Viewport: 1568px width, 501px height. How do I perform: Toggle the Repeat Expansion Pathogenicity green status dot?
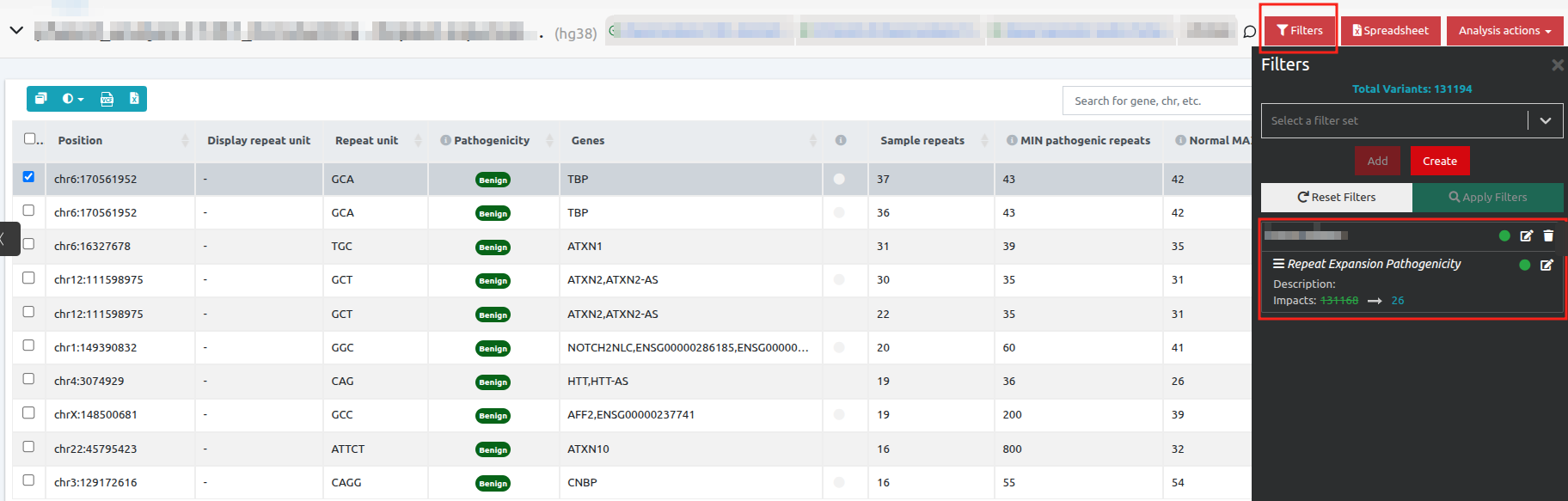click(x=1524, y=265)
